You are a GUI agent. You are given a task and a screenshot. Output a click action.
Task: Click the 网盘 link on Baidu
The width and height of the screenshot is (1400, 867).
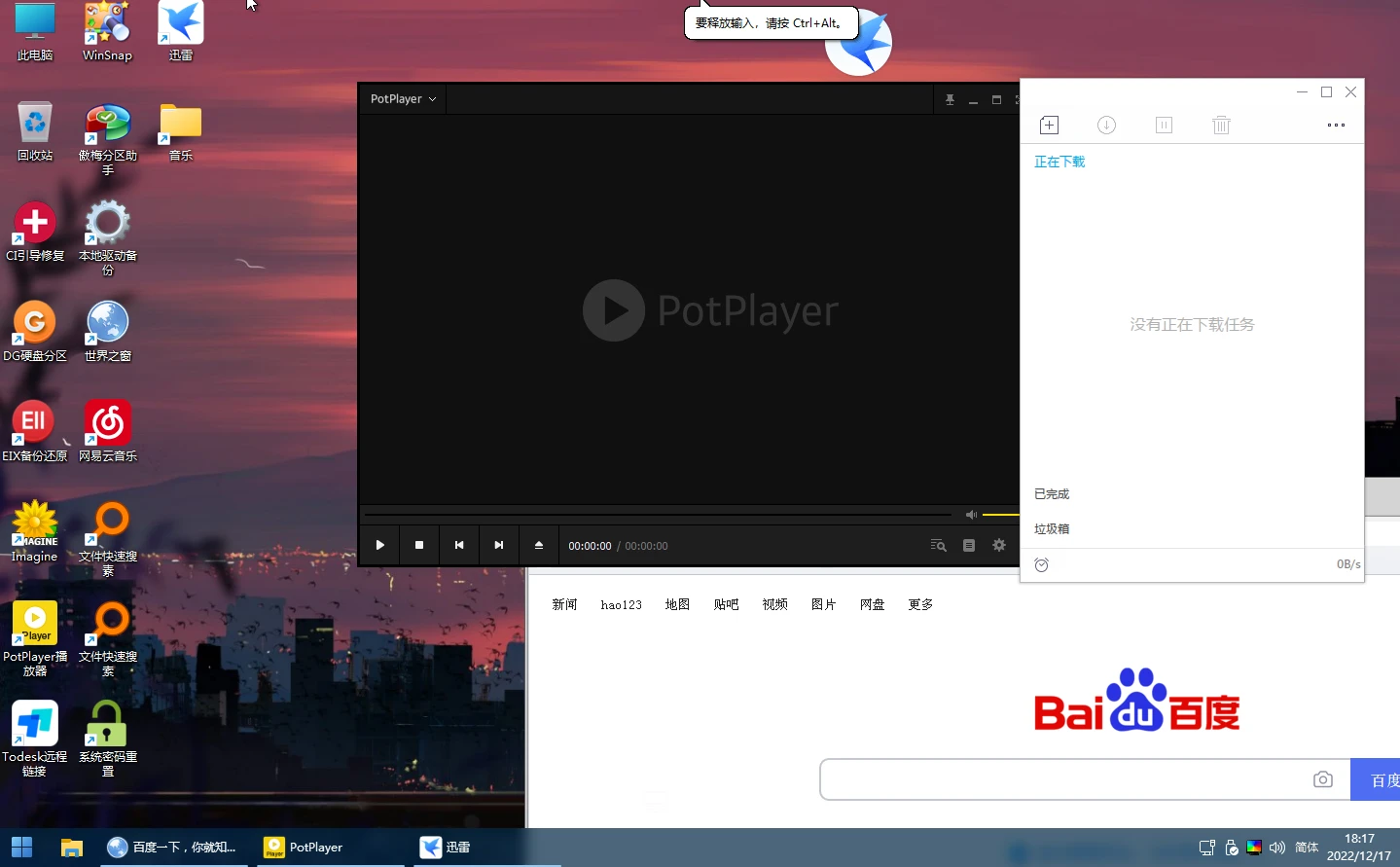872,604
